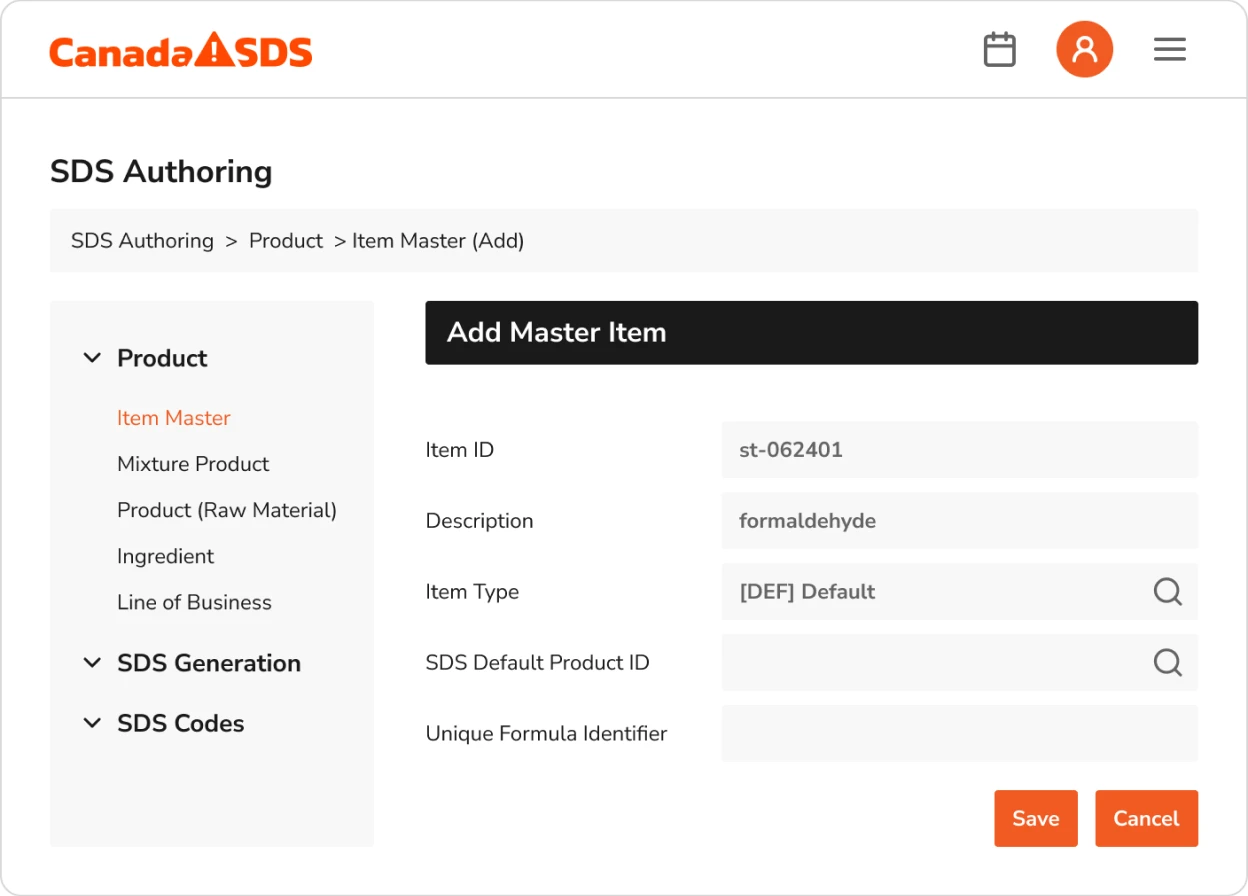Image resolution: width=1248 pixels, height=896 pixels.
Task: Search SDS Default Product ID magnifier
Action: click(1168, 662)
